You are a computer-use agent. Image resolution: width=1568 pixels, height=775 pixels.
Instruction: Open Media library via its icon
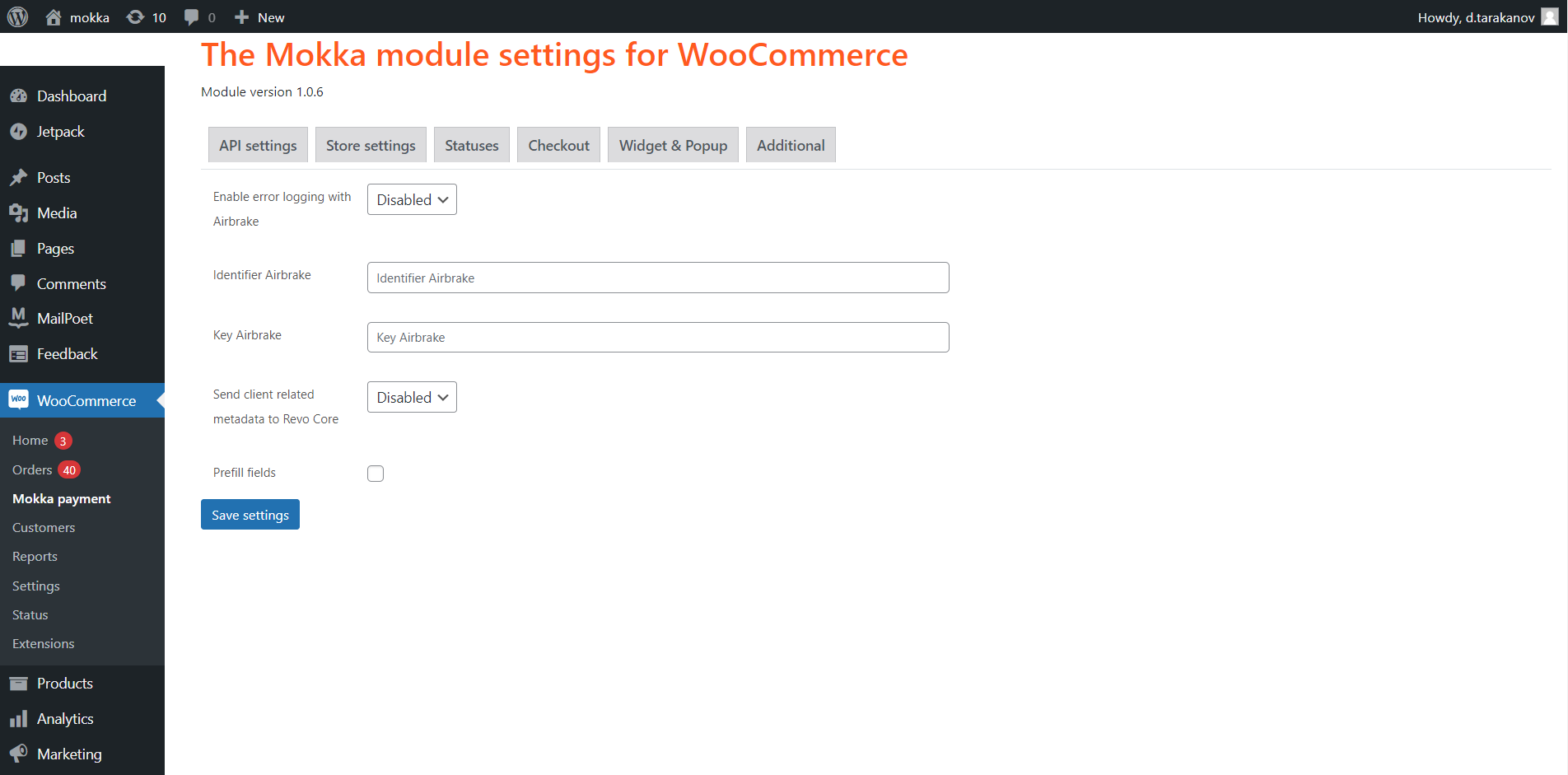click(x=18, y=213)
